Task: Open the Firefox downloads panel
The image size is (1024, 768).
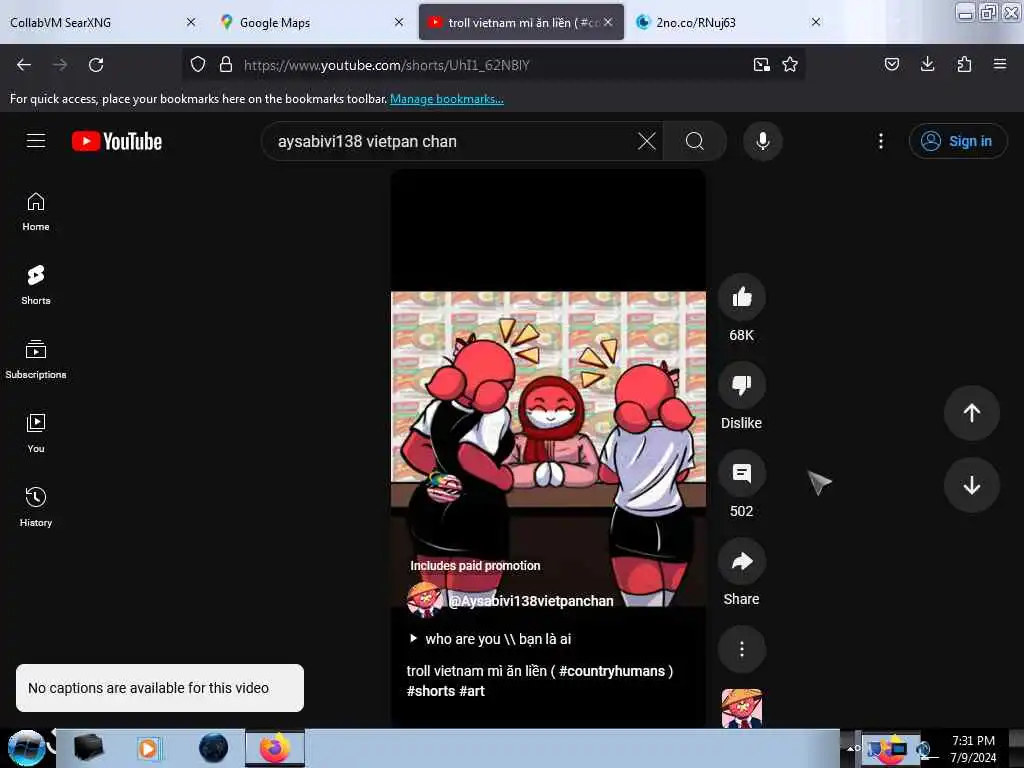Action: coord(927,65)
